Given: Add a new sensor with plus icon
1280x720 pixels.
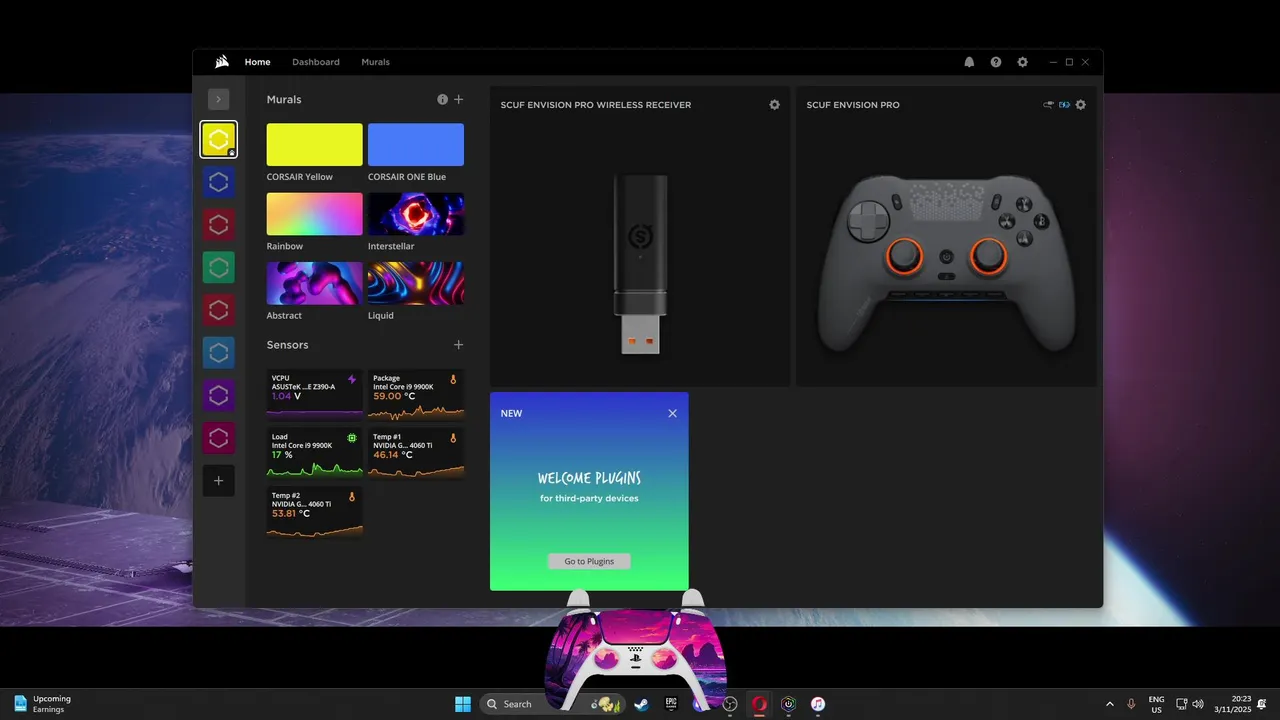Looking at the screenshot, I should (x=459, y=345).
